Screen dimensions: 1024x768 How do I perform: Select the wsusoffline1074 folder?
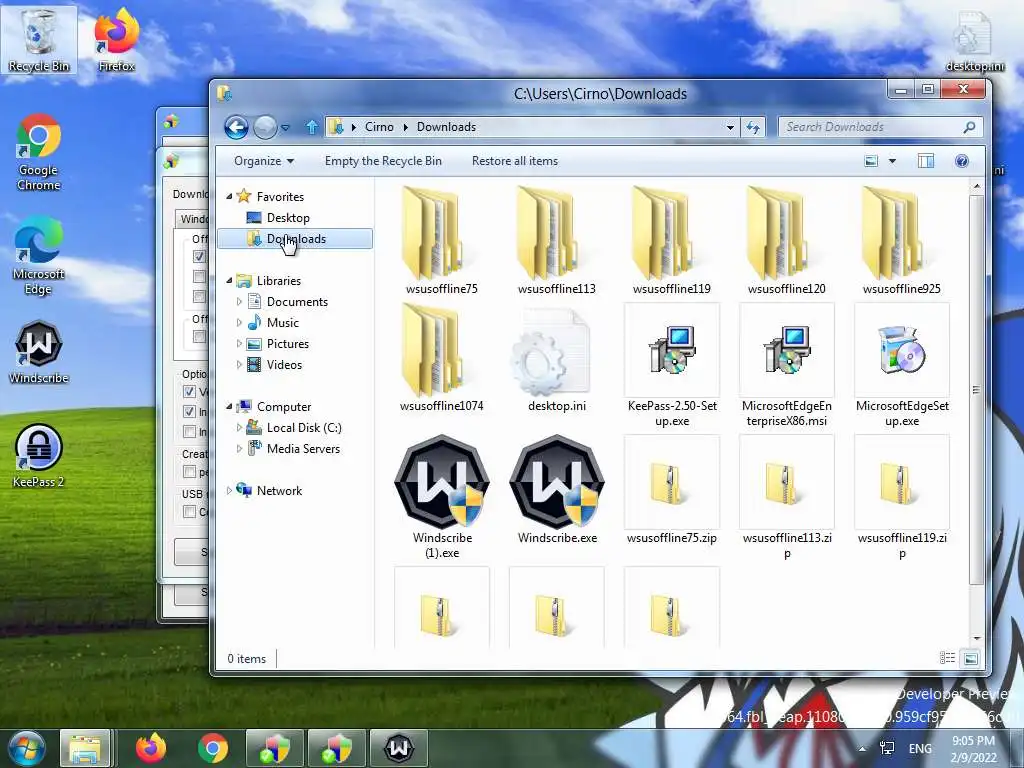click(x=441, y=358)
